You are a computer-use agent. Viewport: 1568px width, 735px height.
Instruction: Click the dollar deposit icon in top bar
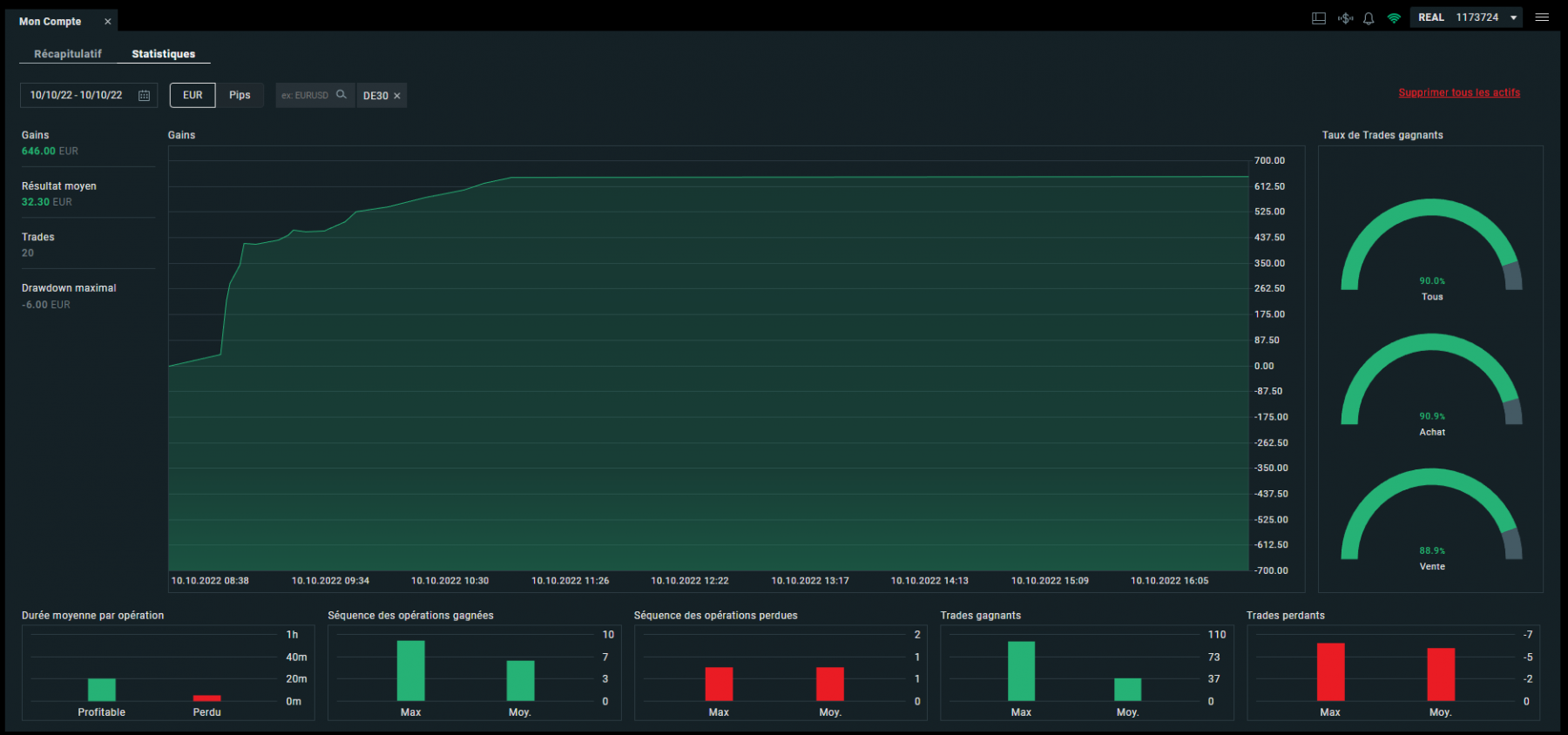1345,18
